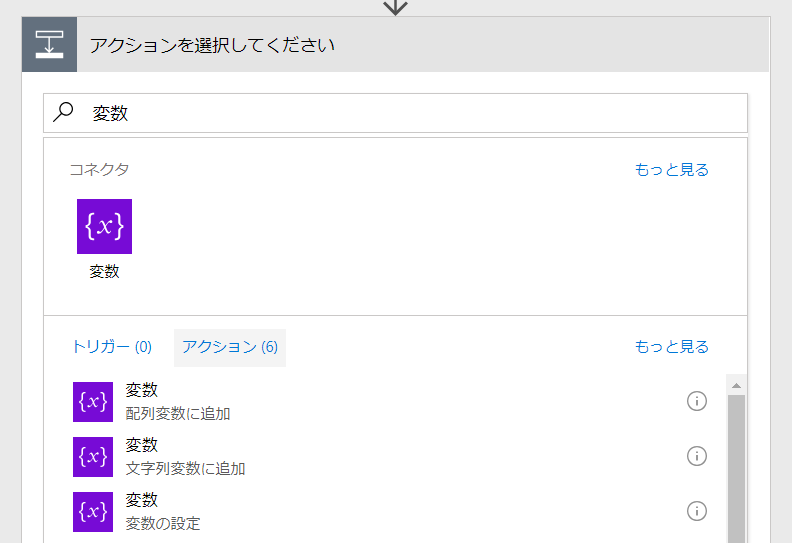Image resolution: width=792 pixels, height=543 pixels.
Task: Click the コネクタ section heading
Action: [99, 170]
